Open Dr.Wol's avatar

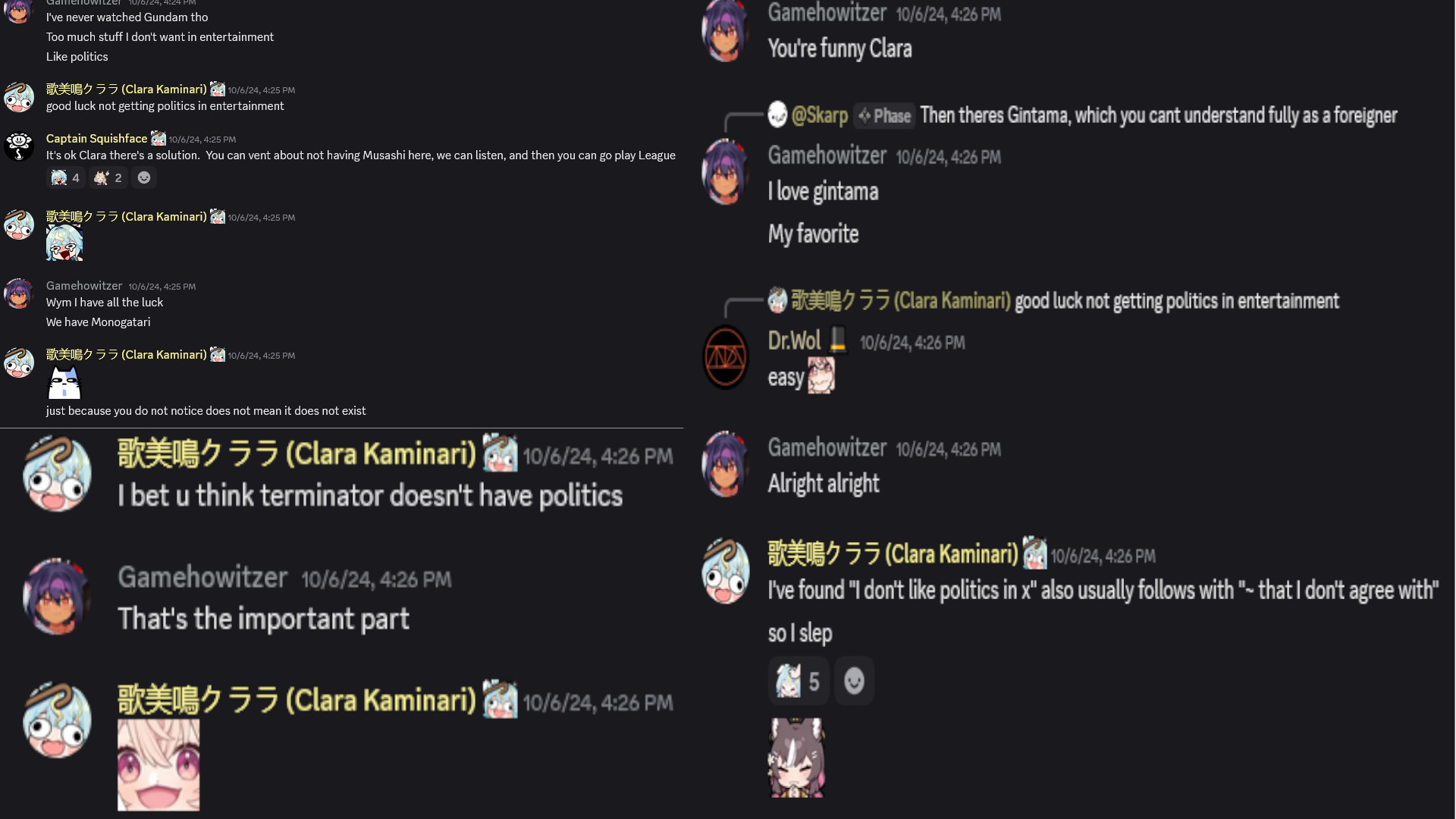(x=726, y=356)
